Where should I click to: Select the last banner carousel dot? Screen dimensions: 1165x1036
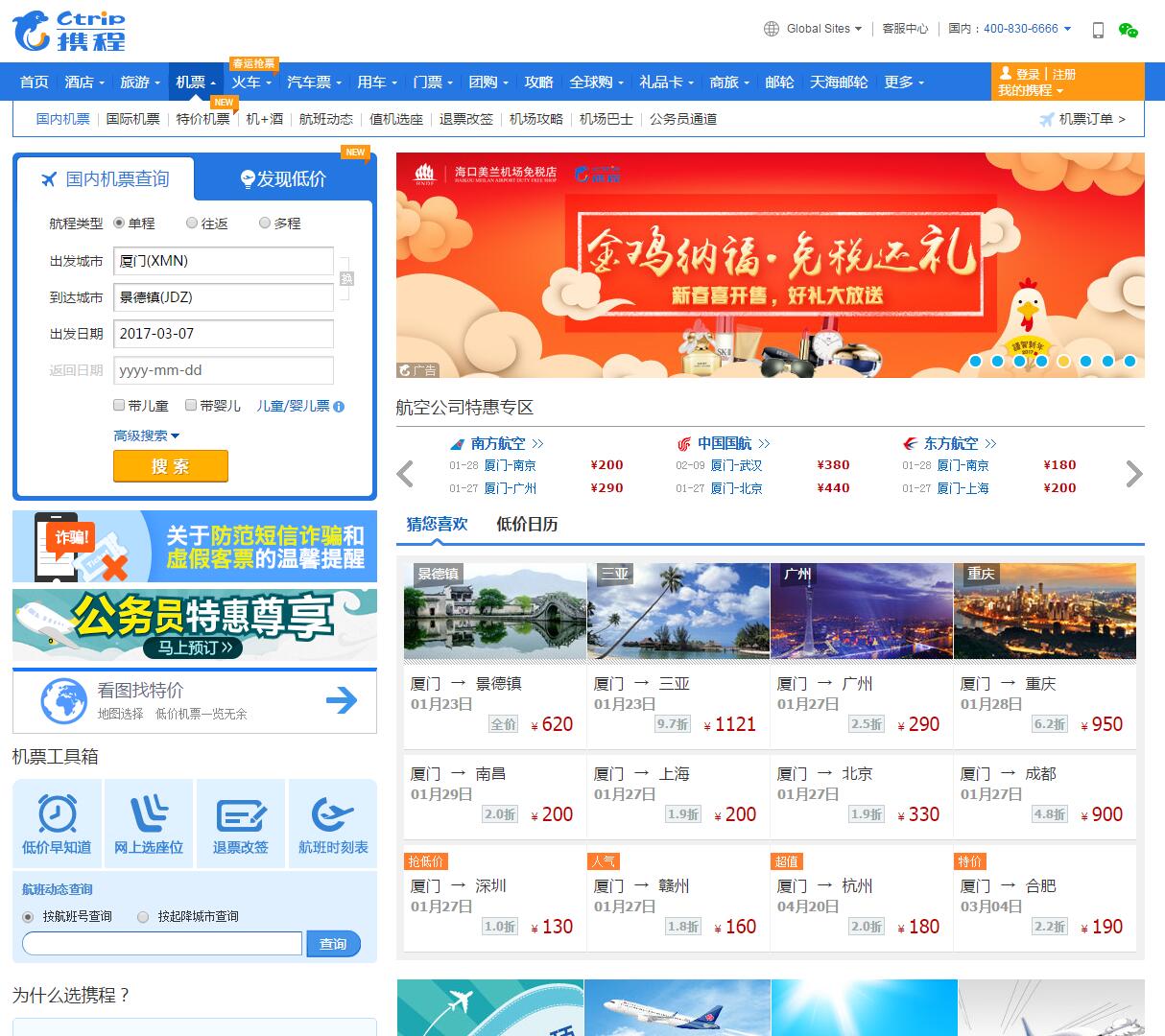pos(1129,362)
